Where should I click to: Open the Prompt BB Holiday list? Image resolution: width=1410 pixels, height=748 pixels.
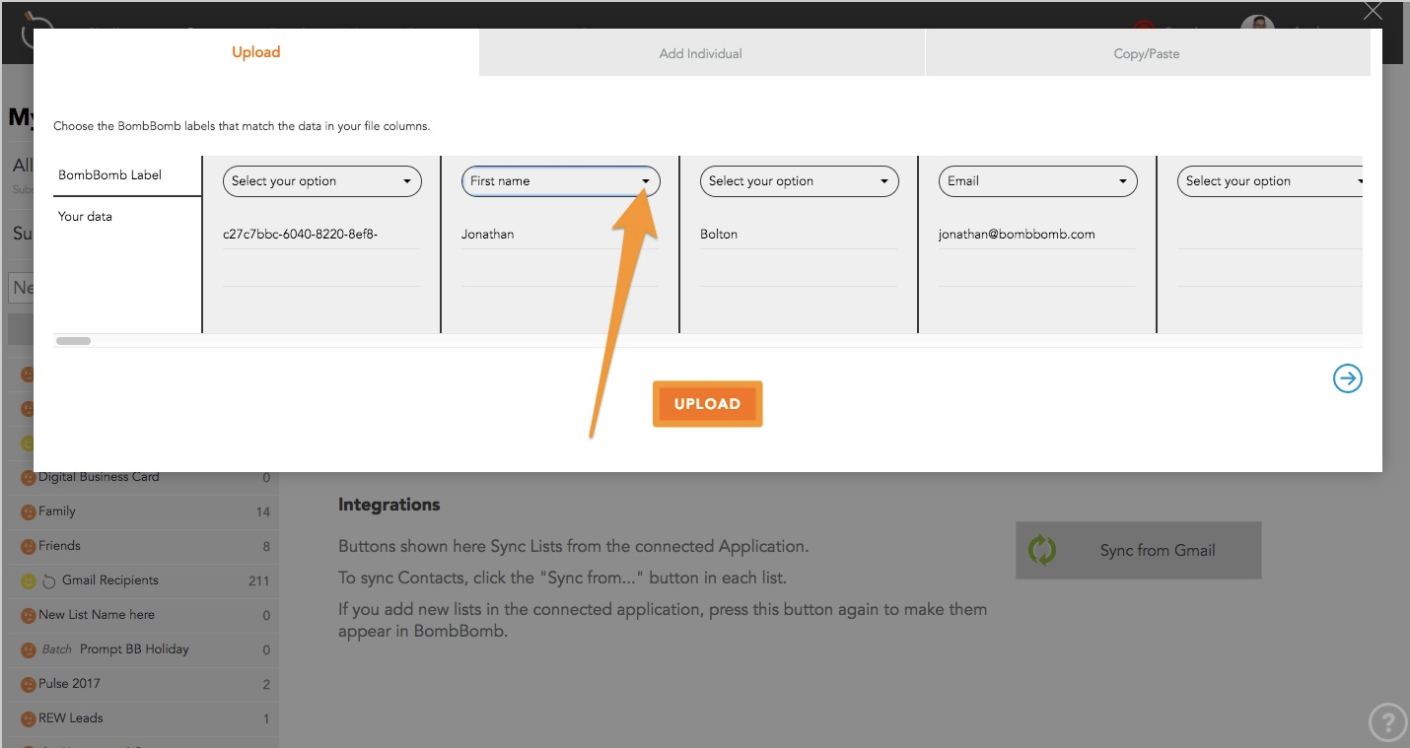(134, 649)
